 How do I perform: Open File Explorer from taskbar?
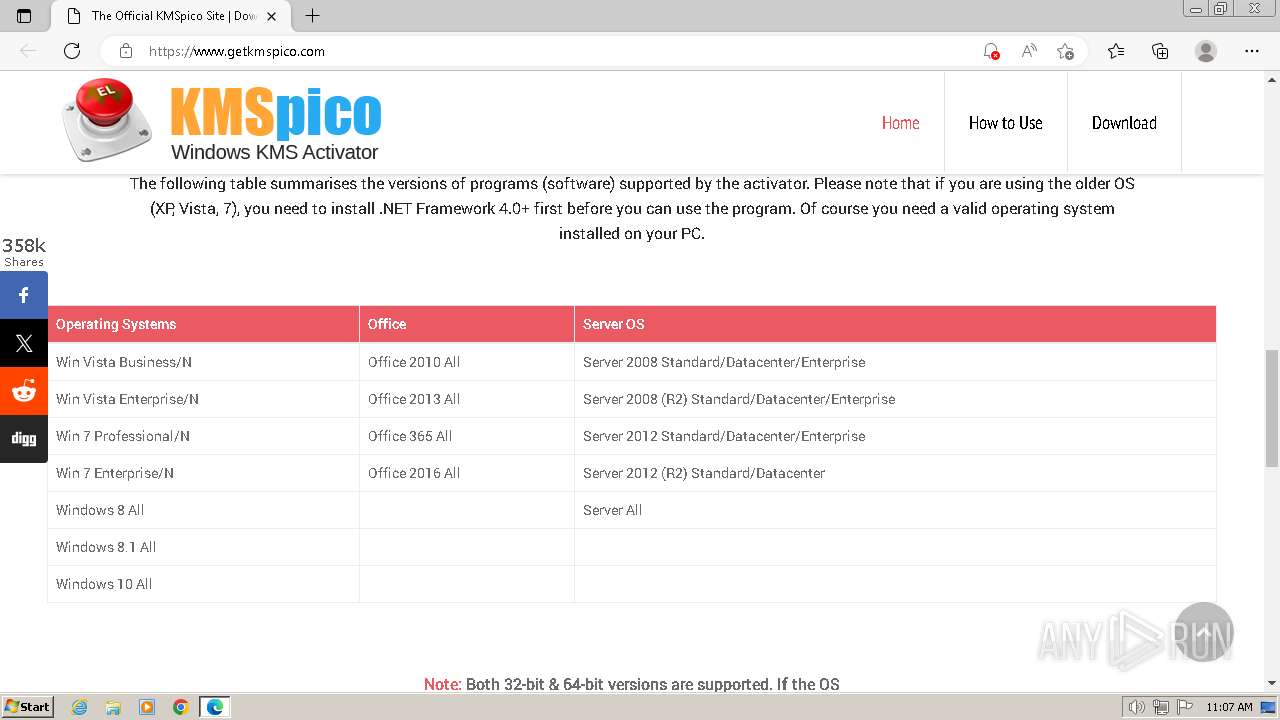point(113,707)
